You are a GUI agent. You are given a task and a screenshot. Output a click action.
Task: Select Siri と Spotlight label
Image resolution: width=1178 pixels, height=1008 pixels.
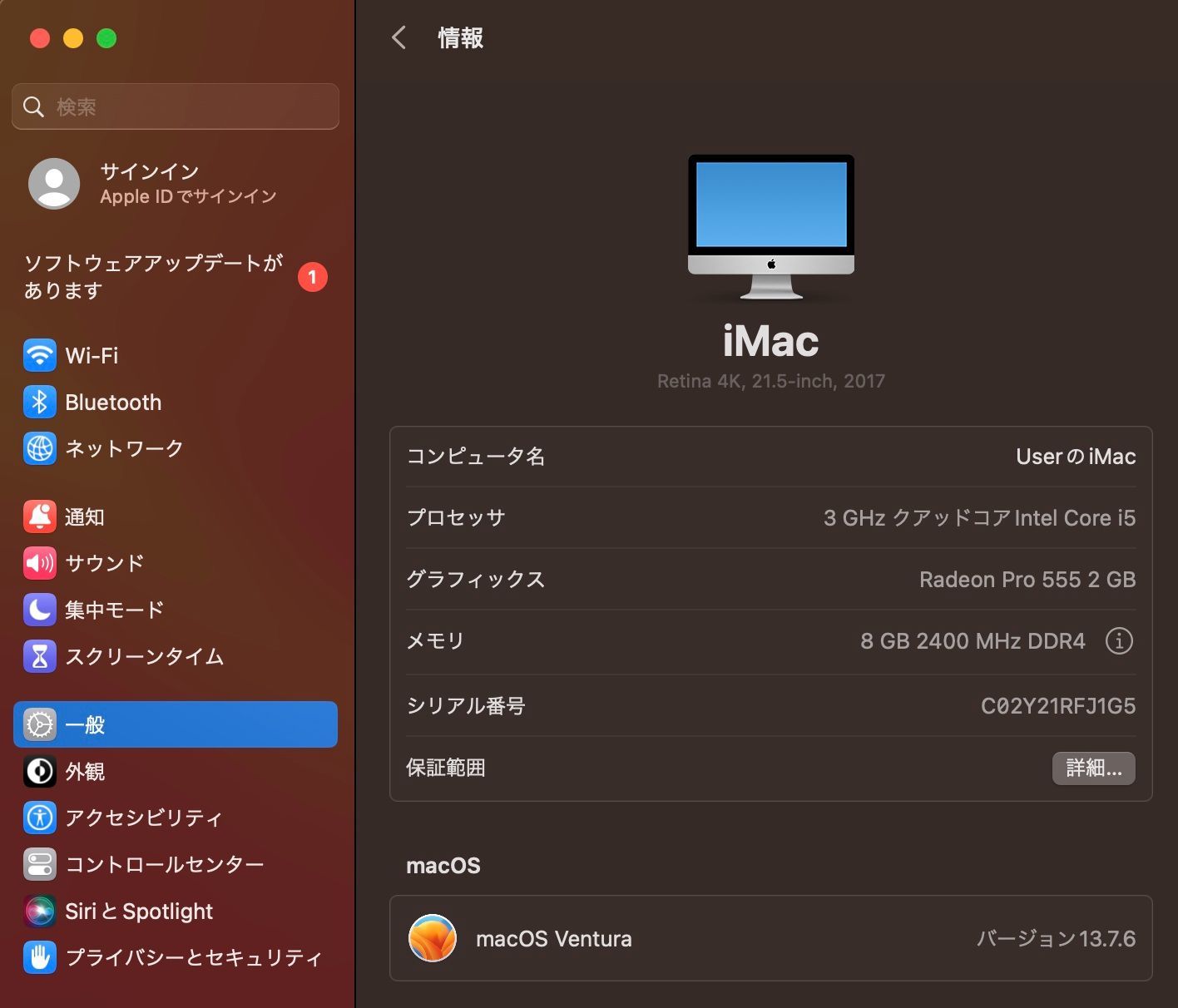click(139, 911)
